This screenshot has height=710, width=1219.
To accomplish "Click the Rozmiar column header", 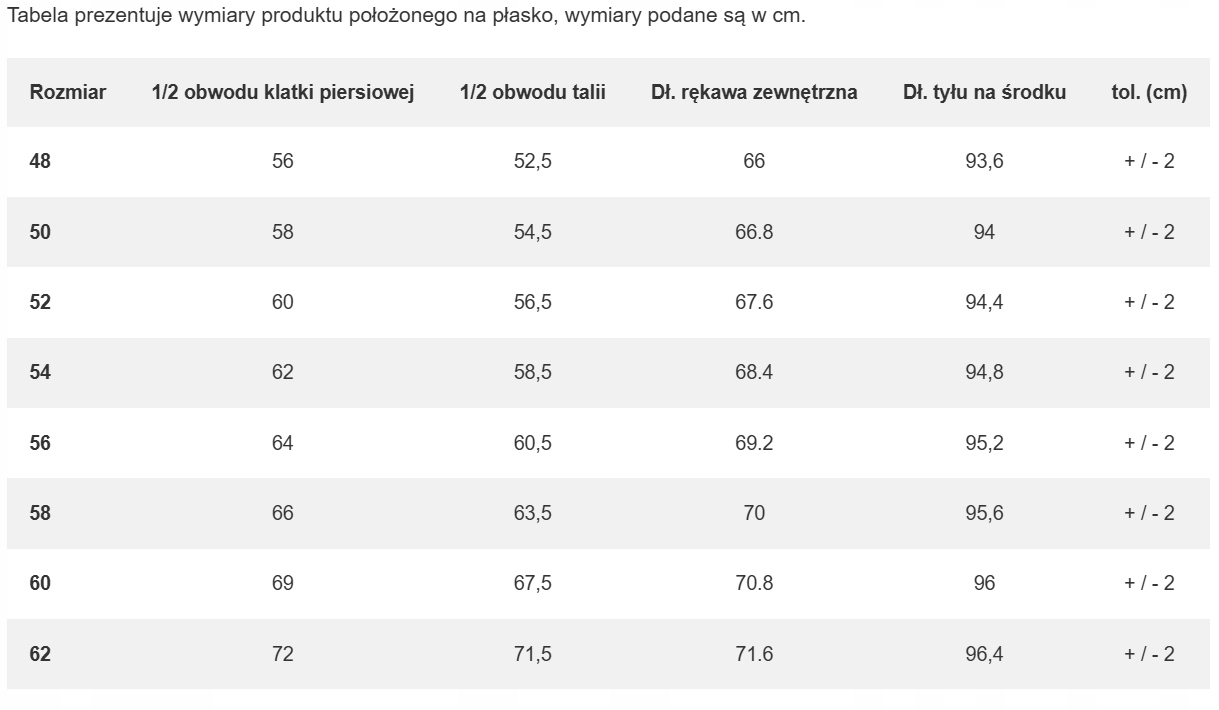I will coord(68,92).
